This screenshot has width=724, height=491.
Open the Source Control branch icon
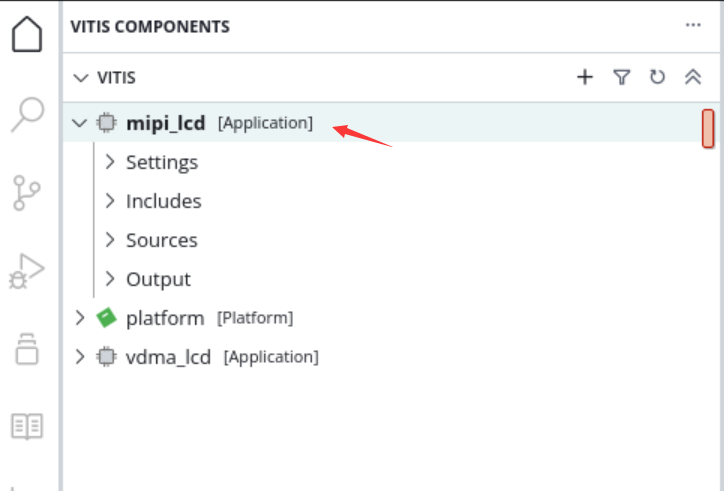pyautogui.click(x=27, y=193)
